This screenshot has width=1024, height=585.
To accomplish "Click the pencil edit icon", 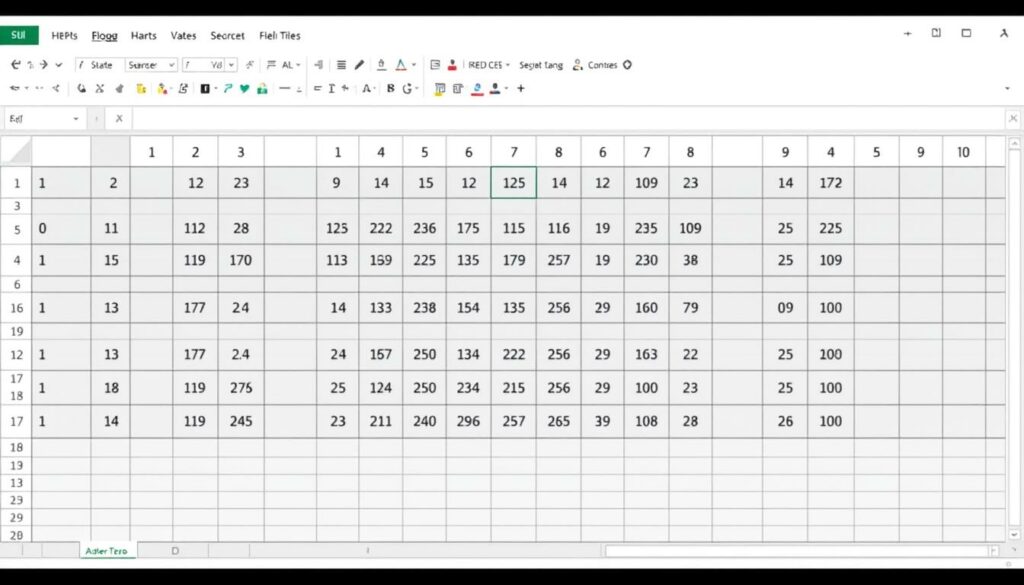I will pos(359,65).
